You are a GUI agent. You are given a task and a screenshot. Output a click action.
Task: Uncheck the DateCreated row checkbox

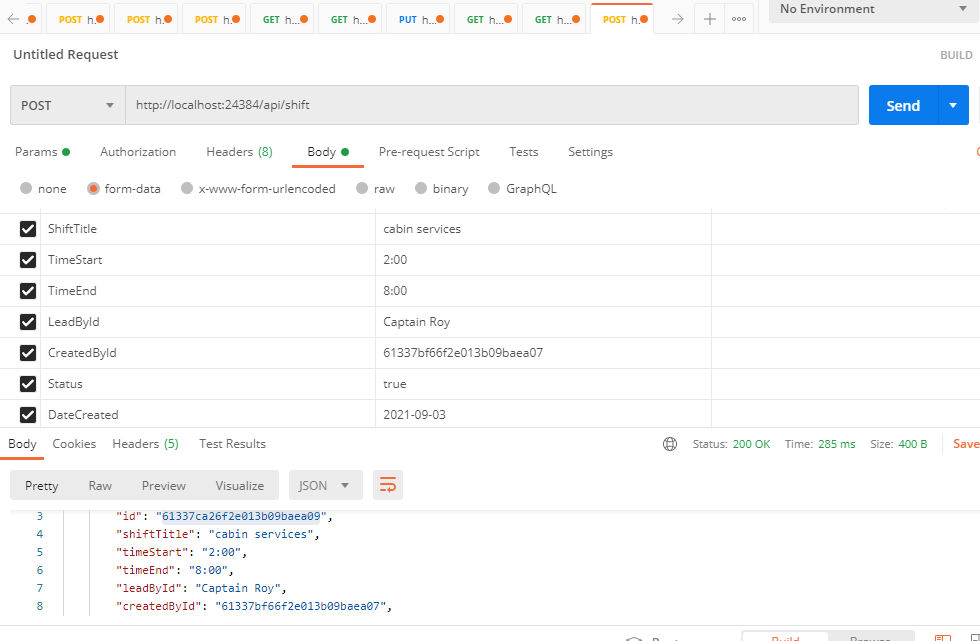28,415
